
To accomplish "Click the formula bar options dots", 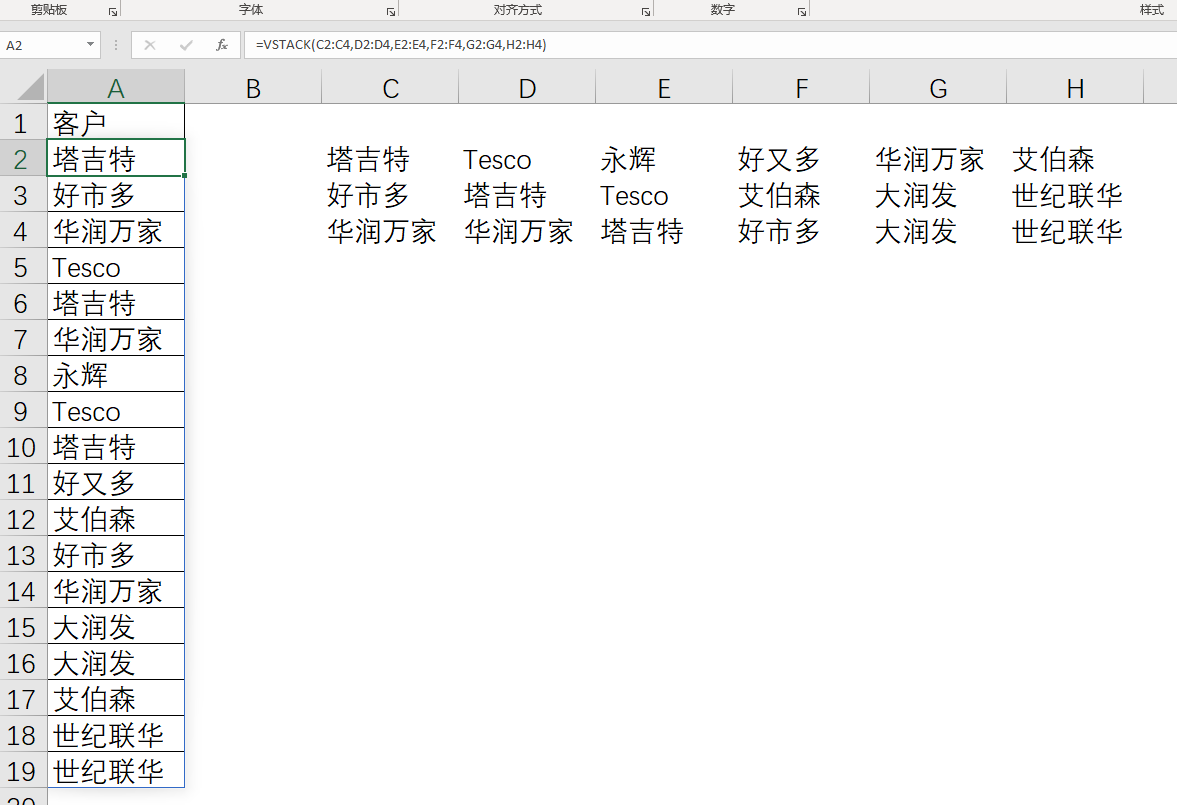I will [116, 45].
